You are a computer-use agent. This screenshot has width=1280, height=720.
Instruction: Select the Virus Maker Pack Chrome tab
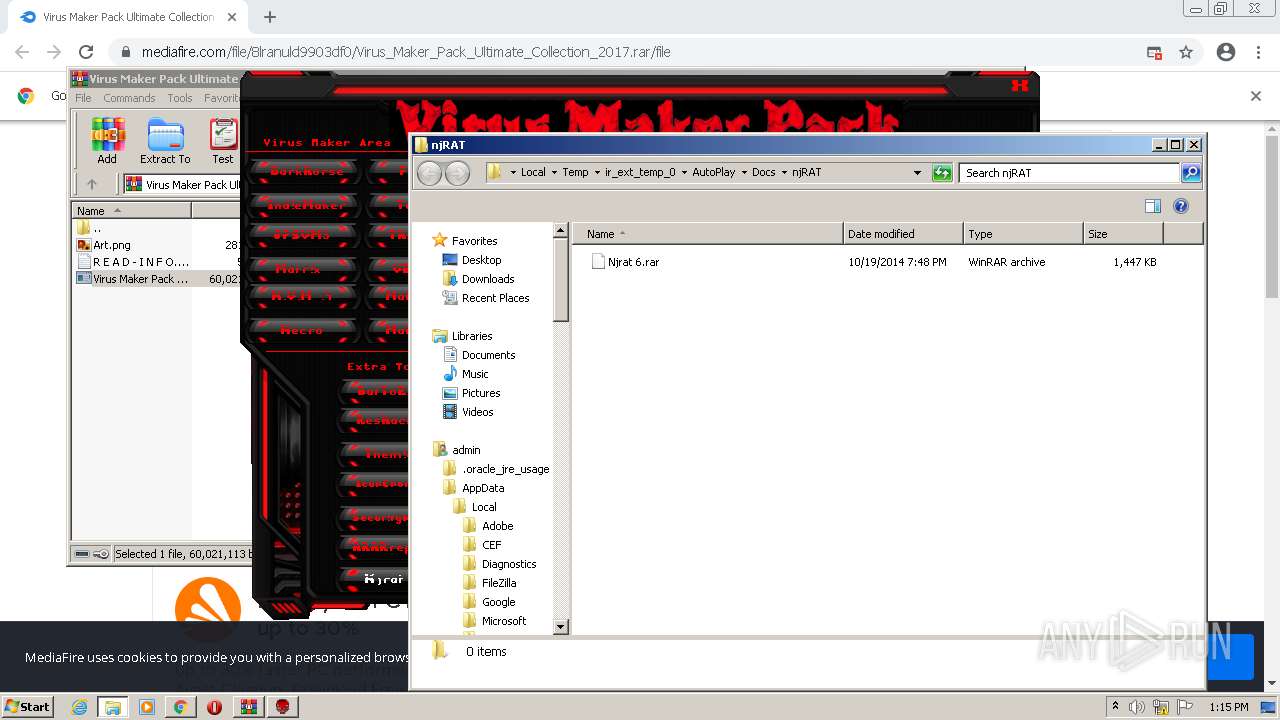128,17
